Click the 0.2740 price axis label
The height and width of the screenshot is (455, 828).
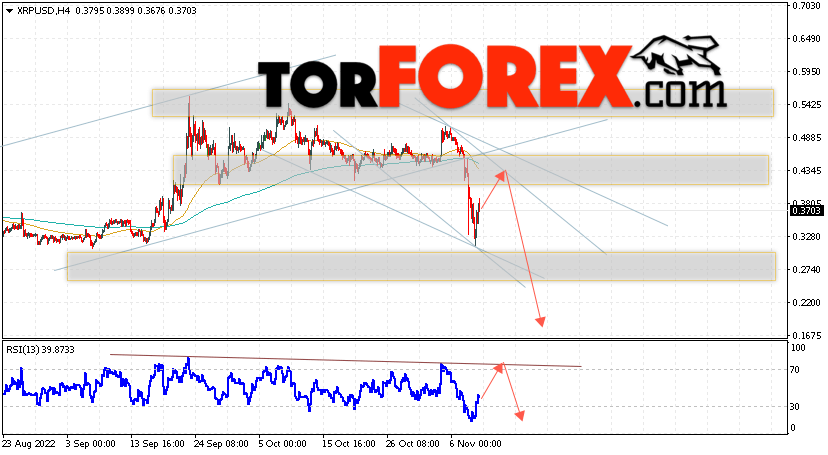coord(806,269)
